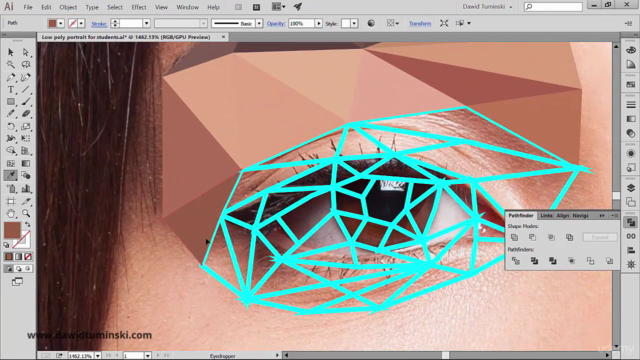
Task: Click the Recolor Artwork icon in control bar
Action: tap(371, 23)
